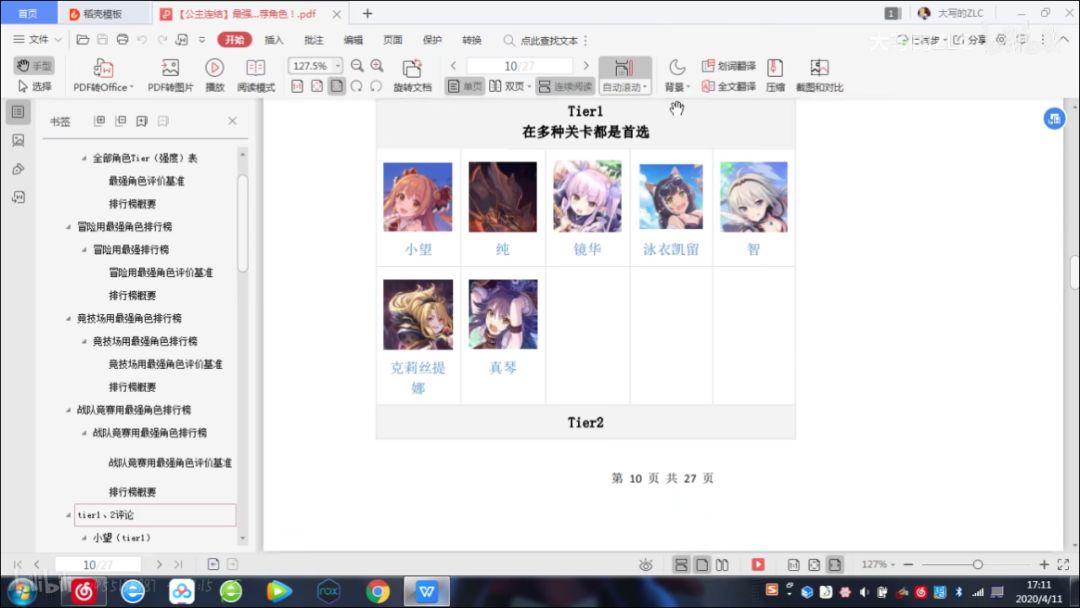Go to next page arrow in toolbar

pyautogui.click(x=586, y=65)
